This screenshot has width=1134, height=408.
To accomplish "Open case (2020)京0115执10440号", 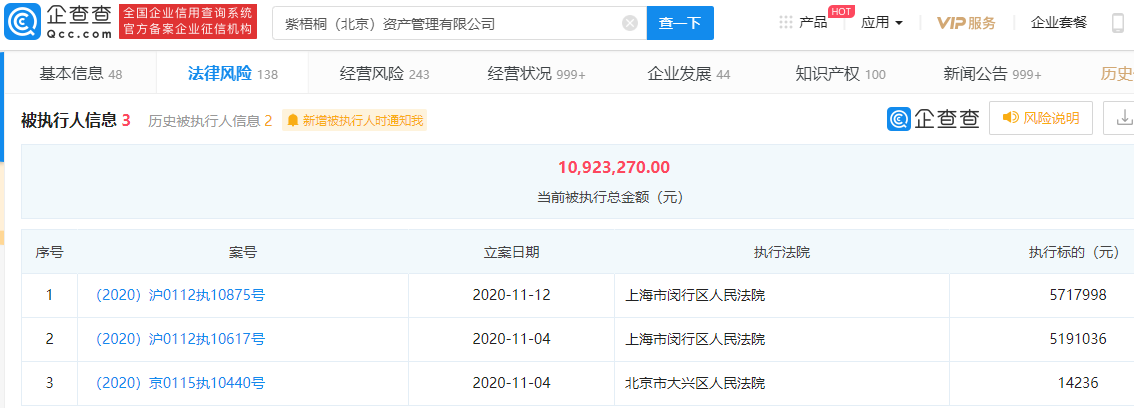I will [180, 383].
